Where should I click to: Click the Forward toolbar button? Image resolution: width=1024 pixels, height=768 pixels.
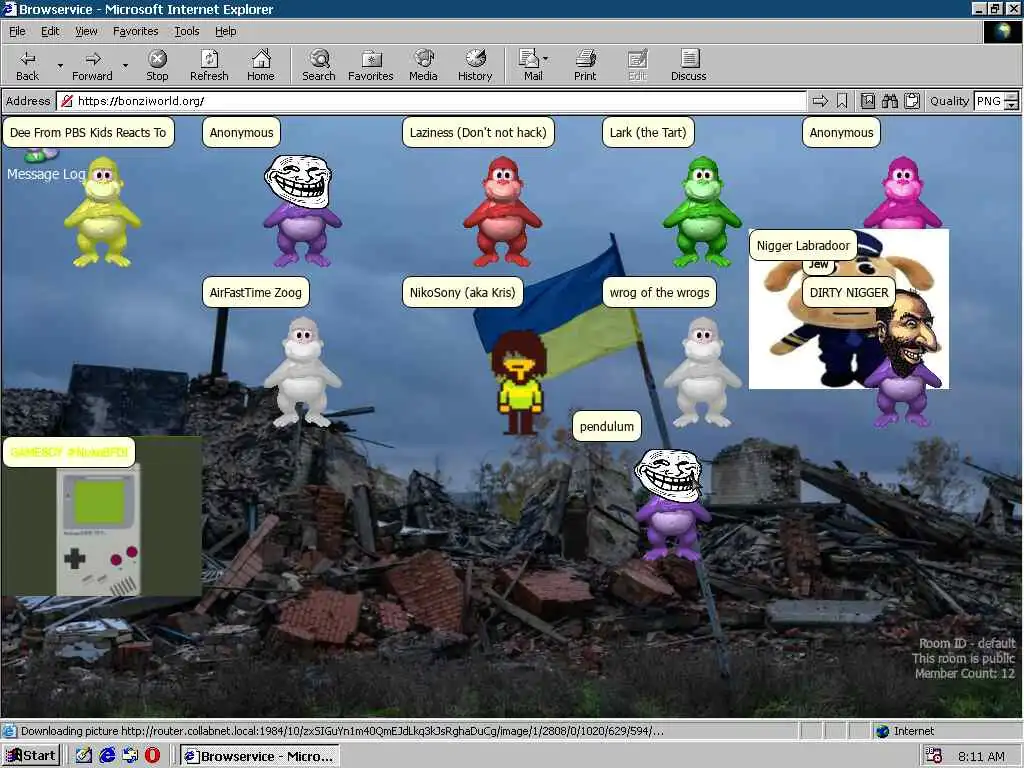click(x=92, y=65)
